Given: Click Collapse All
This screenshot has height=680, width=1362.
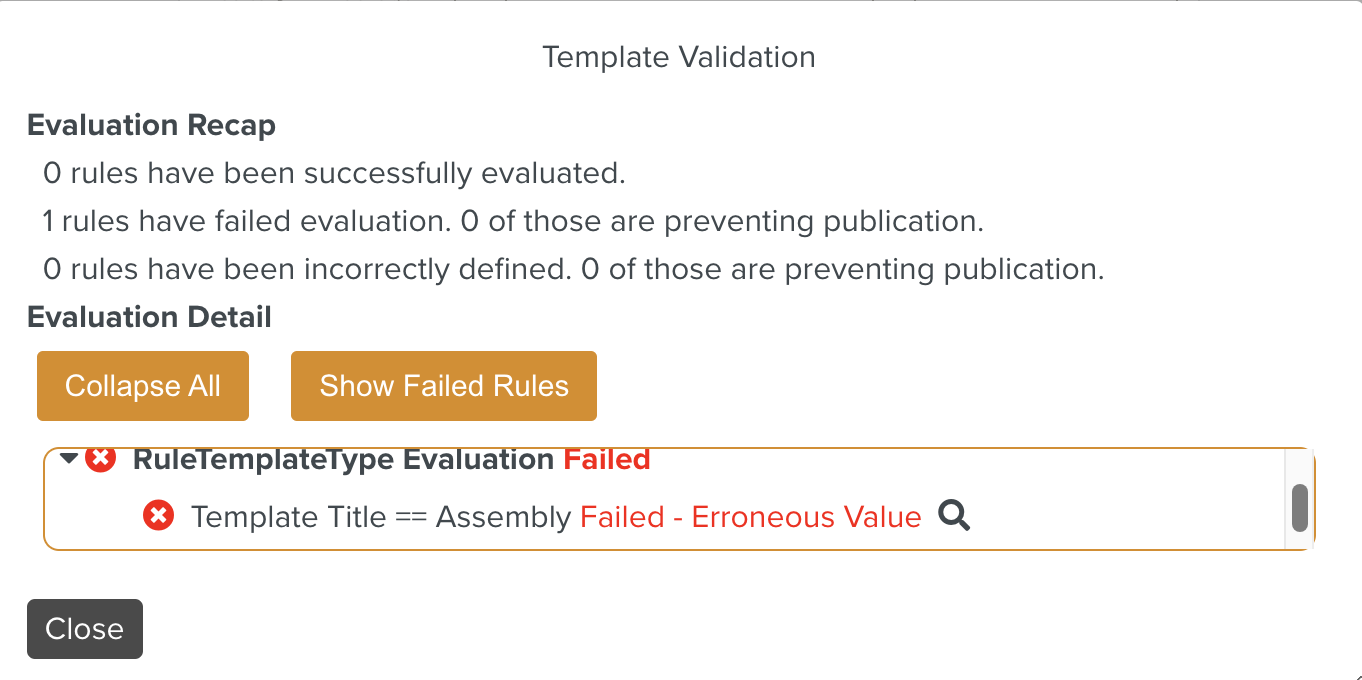Looking at the screenshot, I should [x=142, y=385].
